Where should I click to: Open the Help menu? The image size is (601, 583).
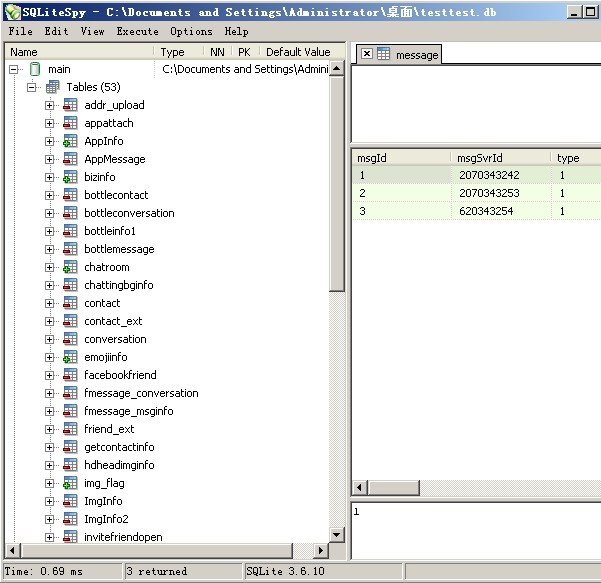(x=236, y=31)
